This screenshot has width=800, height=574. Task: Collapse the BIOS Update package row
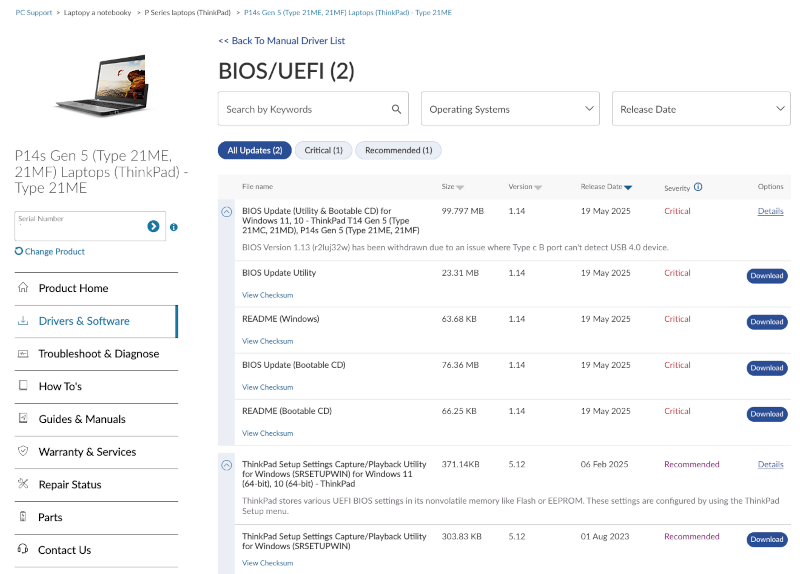(227, 212)
